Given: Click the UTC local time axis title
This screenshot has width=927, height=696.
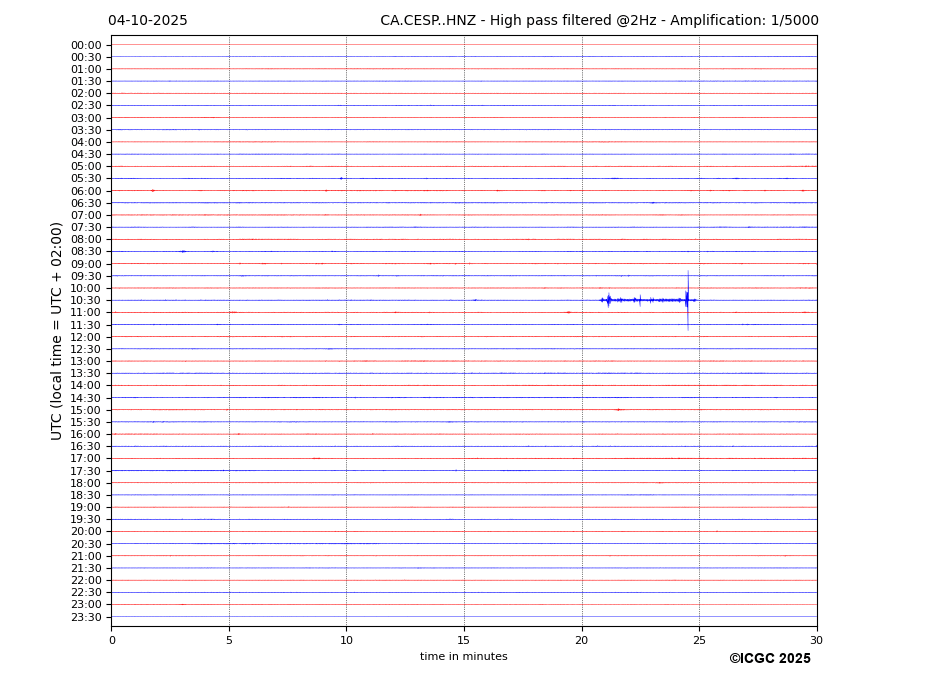Looking at the screenshot, I should click(58, 330).
